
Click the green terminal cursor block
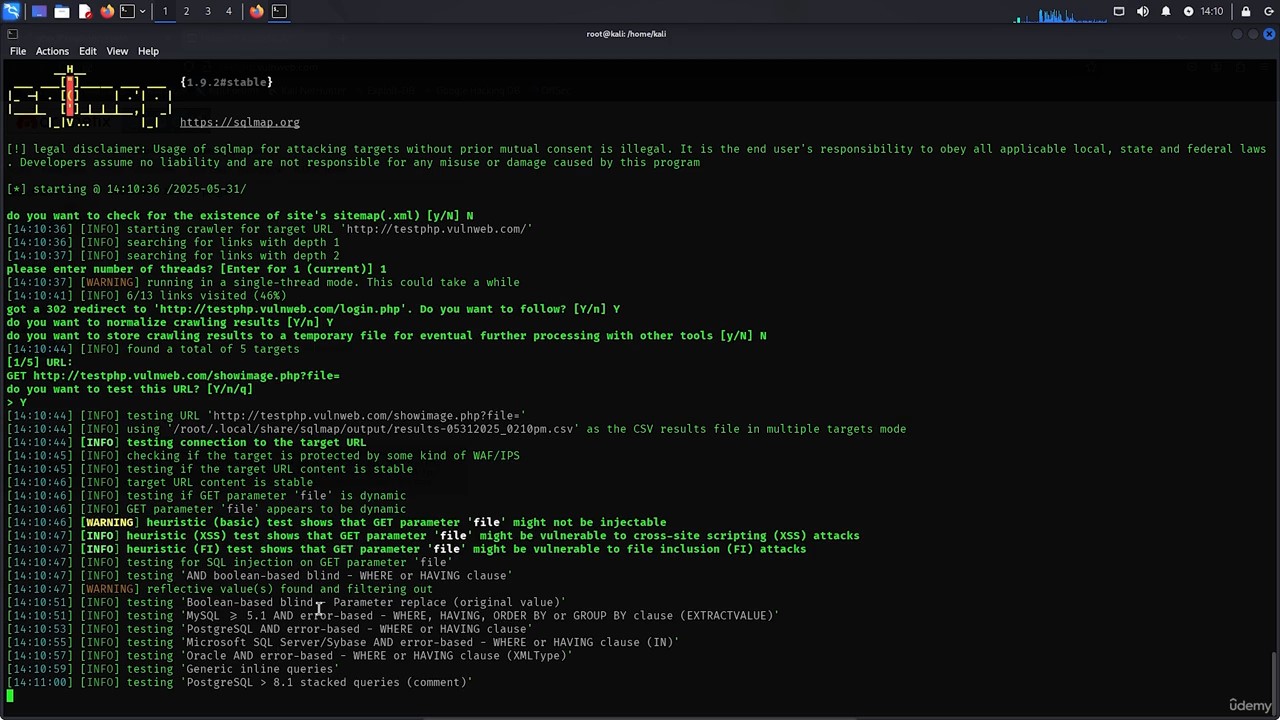coord(10,696)
